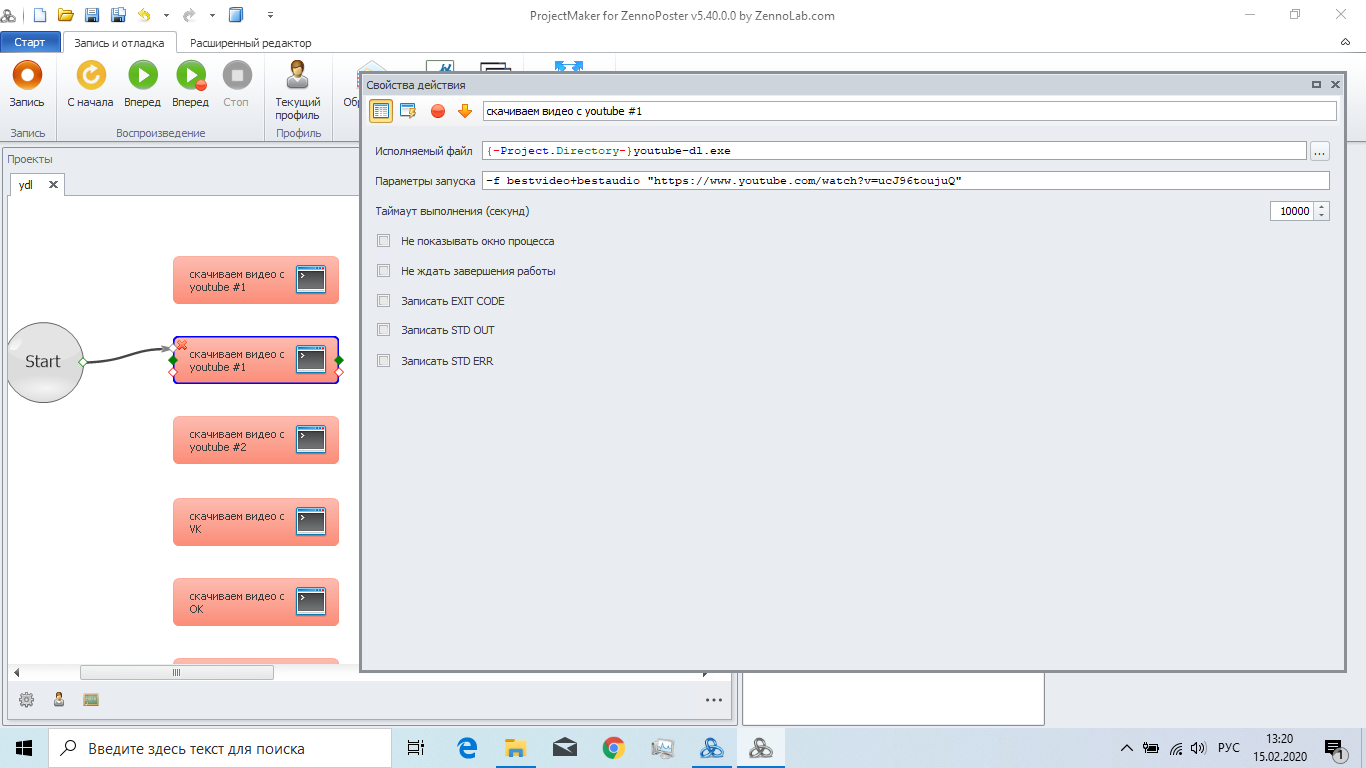Tick the Записать EXIT CODE checkbox

[384, 301]
